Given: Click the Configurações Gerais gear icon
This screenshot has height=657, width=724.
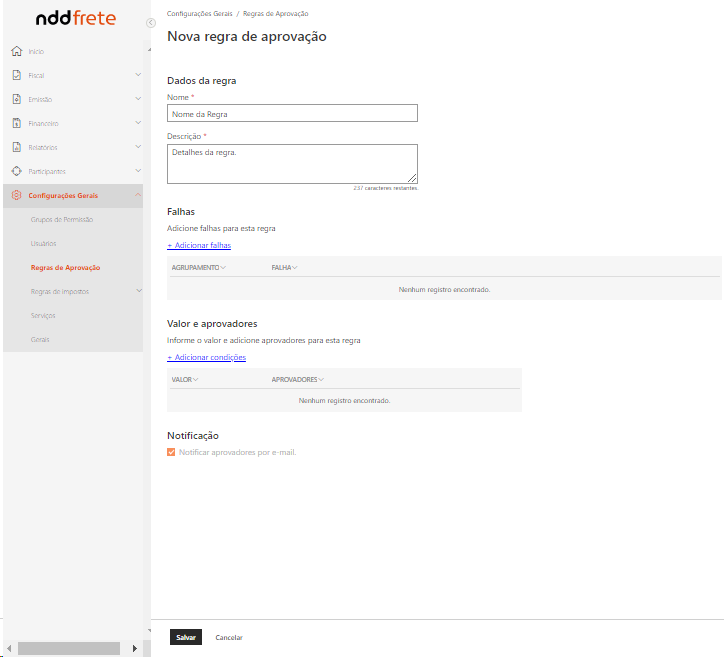Looking at the screenshot, I should [x=17, y=195].
